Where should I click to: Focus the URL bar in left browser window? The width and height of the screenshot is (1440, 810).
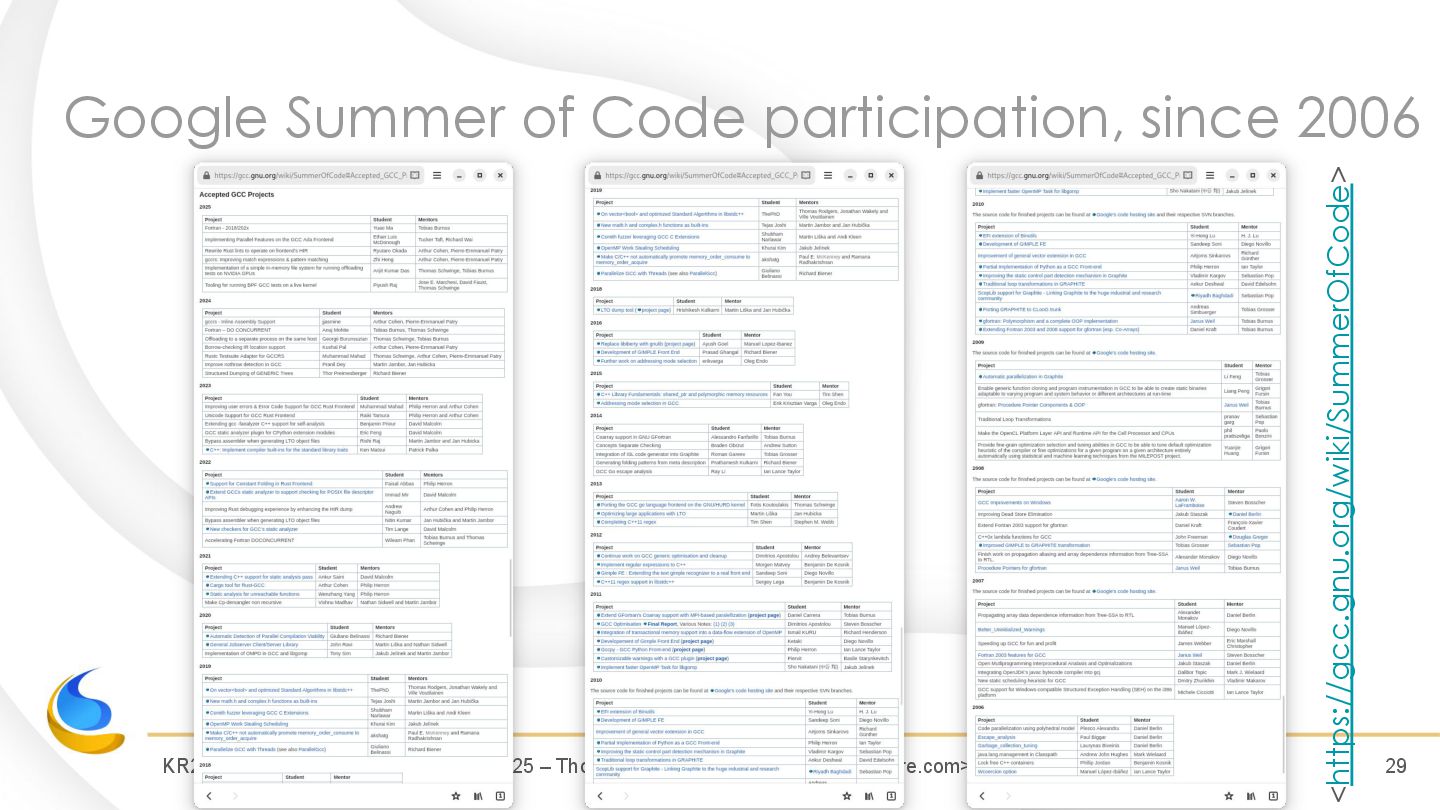click(x=311, y=175)
